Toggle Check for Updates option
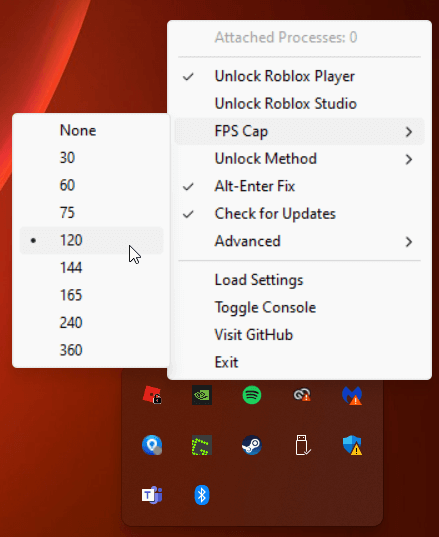The image size is (439, 537). click(x=299, y=214)
